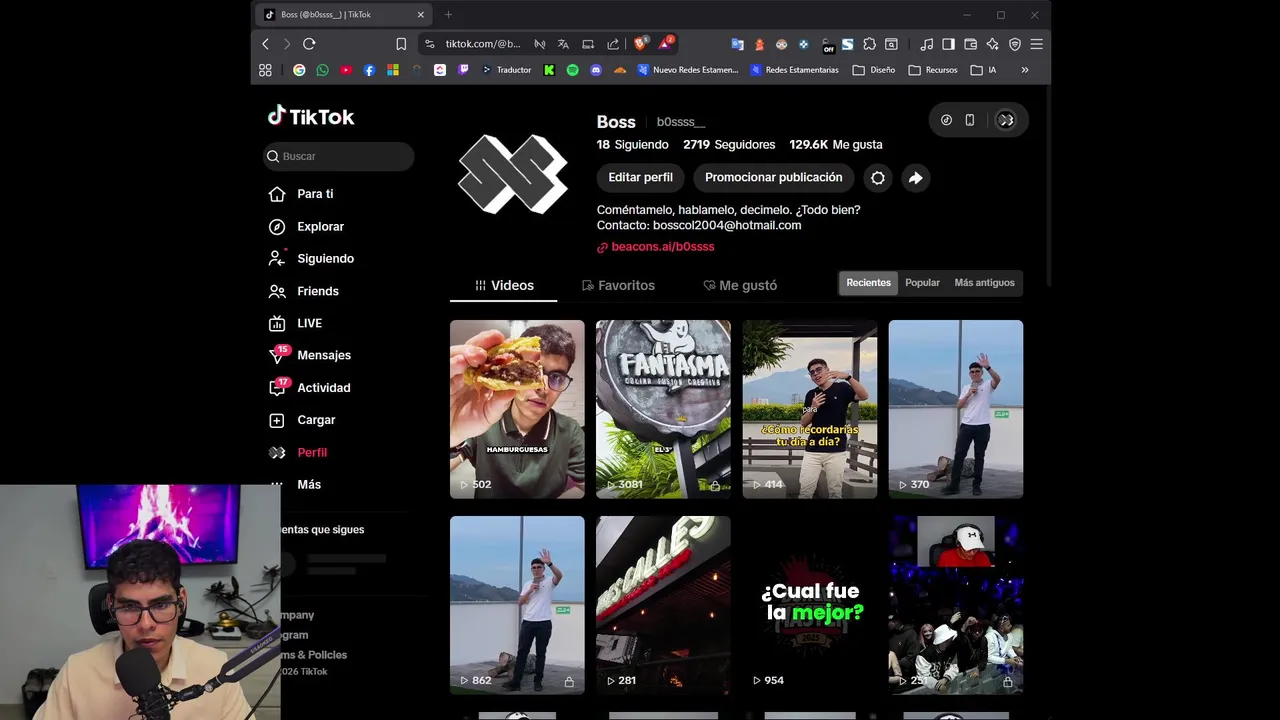Open Explorar compass in sidebar
Viewport: 1280px width, 720px height.
[x=306, y=227]
